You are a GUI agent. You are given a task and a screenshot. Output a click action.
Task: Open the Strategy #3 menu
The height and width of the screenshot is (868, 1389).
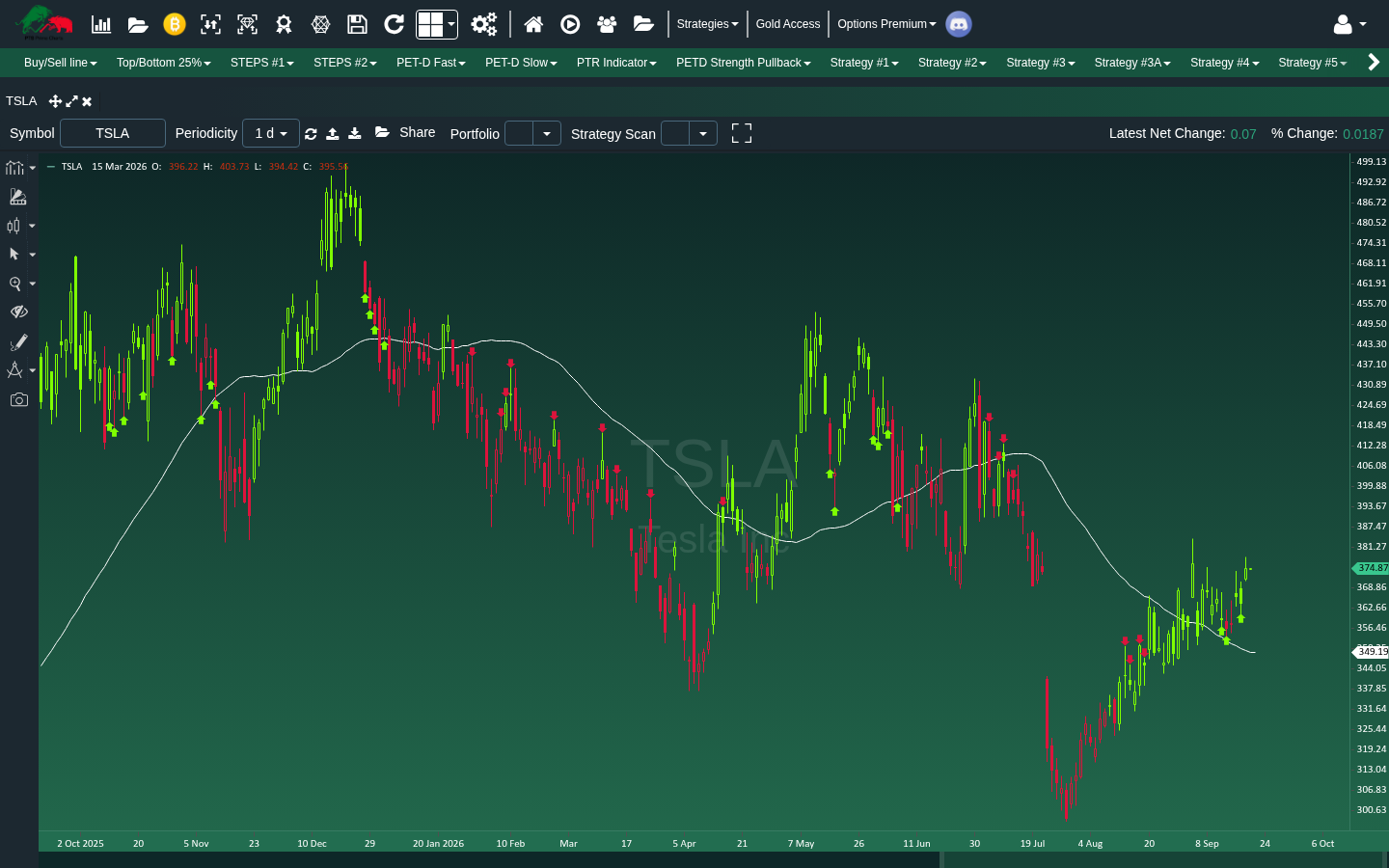pyautogui.click(x=1041, y=63)
